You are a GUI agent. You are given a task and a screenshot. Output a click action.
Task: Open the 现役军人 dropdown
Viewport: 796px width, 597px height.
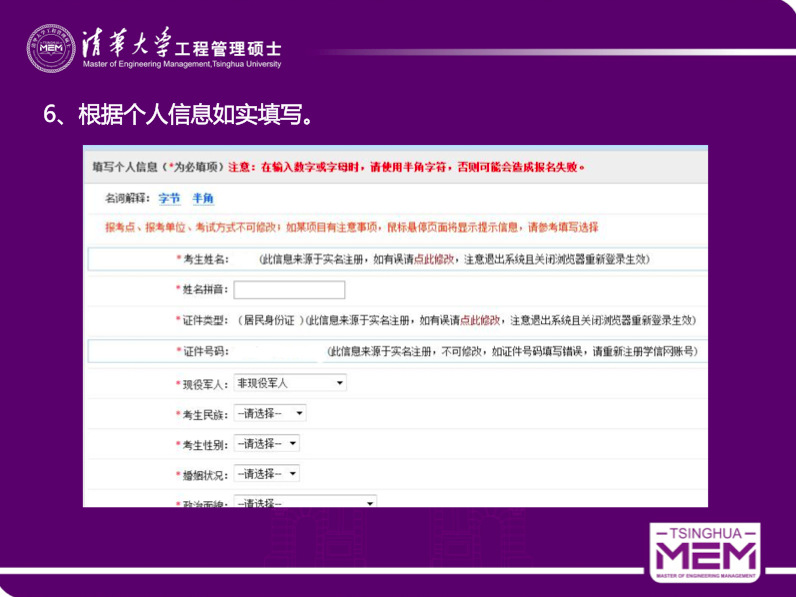(289, 382)
